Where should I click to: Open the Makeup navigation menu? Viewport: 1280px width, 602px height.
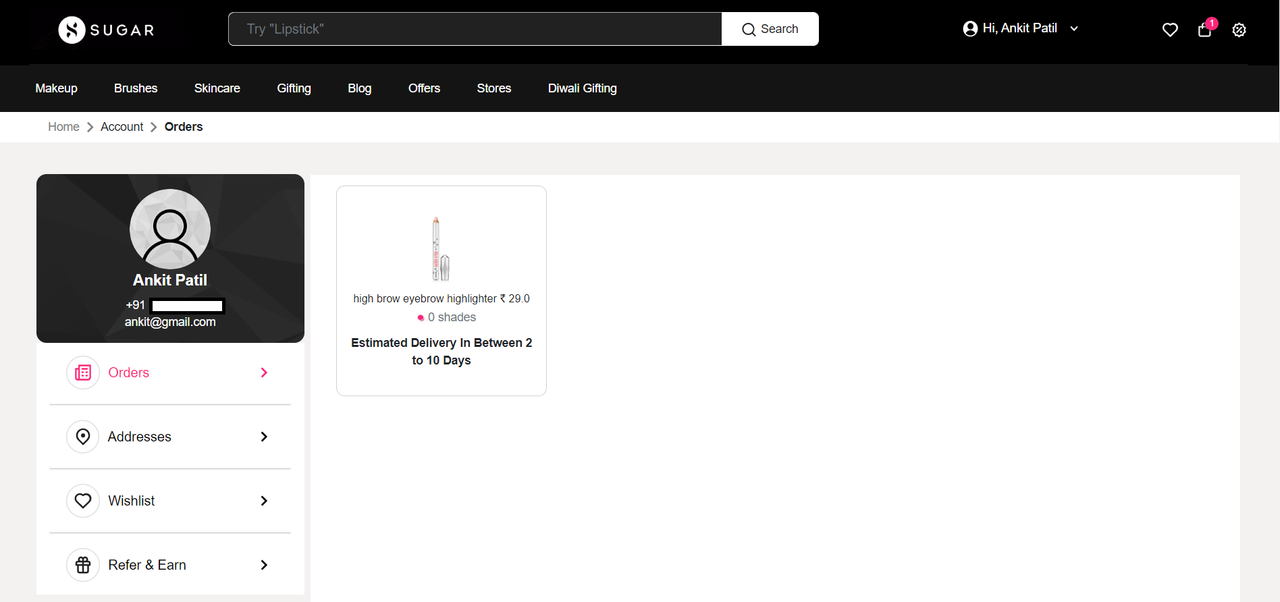tap(56, 88)
